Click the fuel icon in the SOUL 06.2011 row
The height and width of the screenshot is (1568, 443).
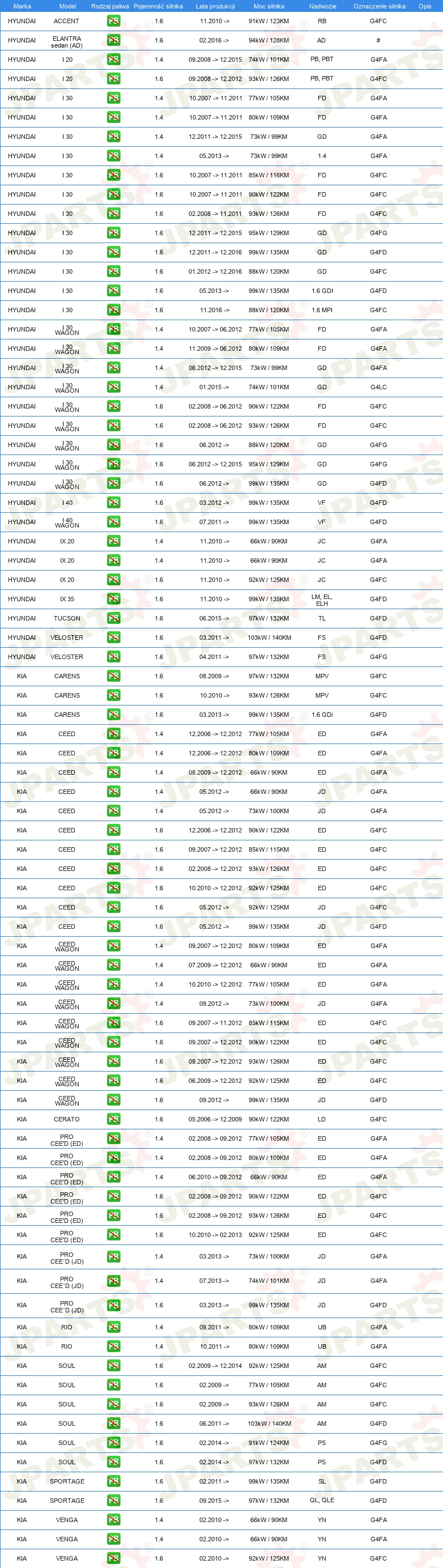[113, 1423]
